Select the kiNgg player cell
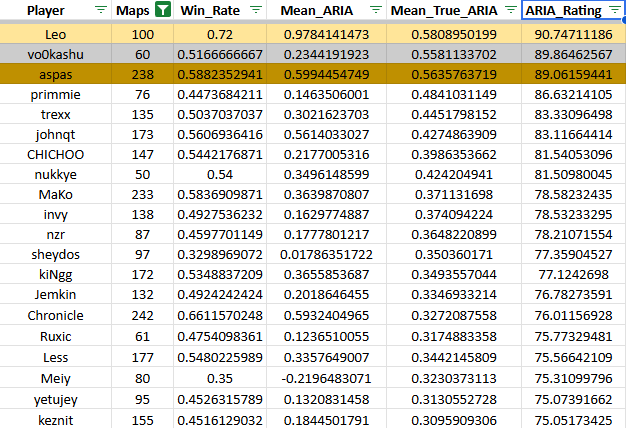Image resolution: width=626 pixels, height=428 pixels. coord(55,274)
